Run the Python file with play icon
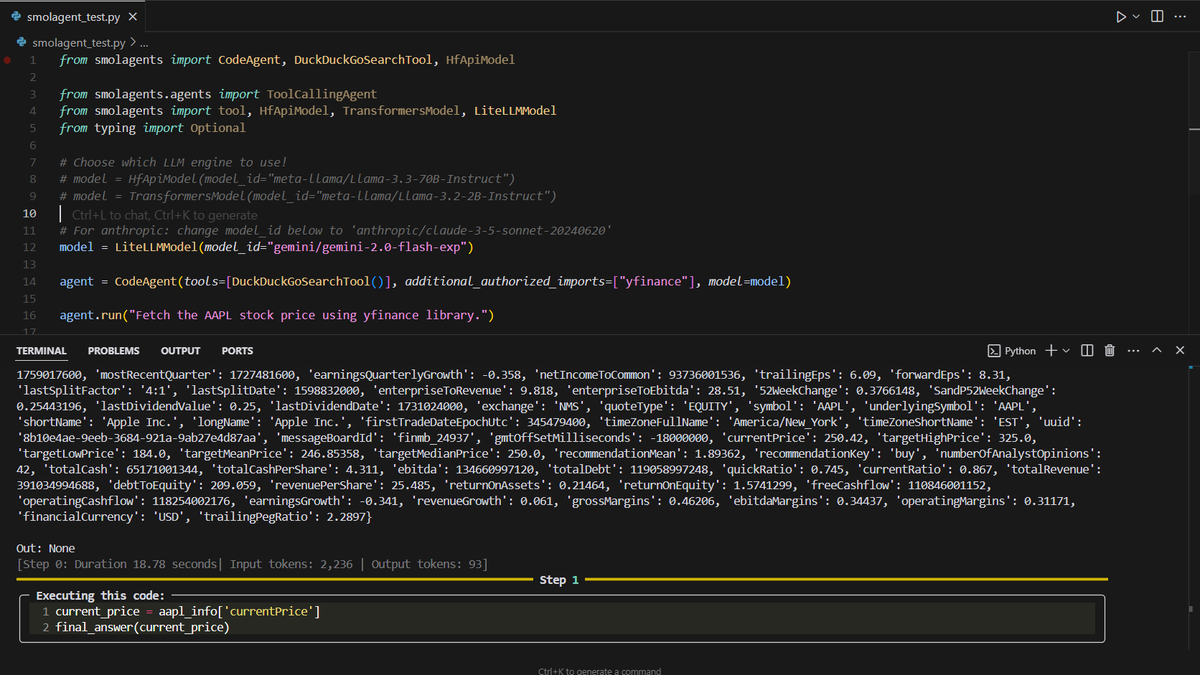Image resolution: width=1200 pixels, height=675 pixels. tap(1121, 17)
